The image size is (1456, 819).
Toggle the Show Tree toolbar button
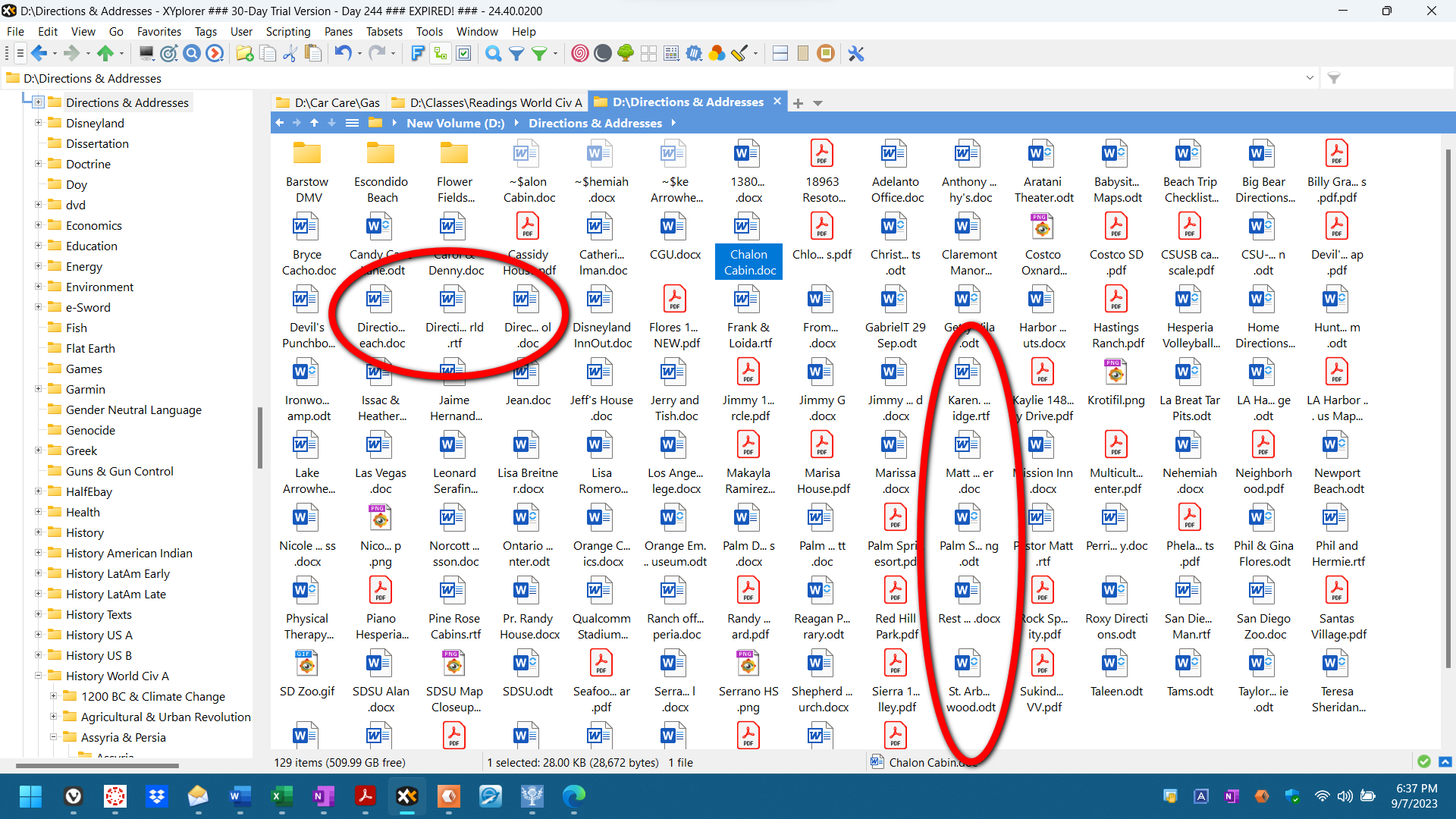click(440, 53)
